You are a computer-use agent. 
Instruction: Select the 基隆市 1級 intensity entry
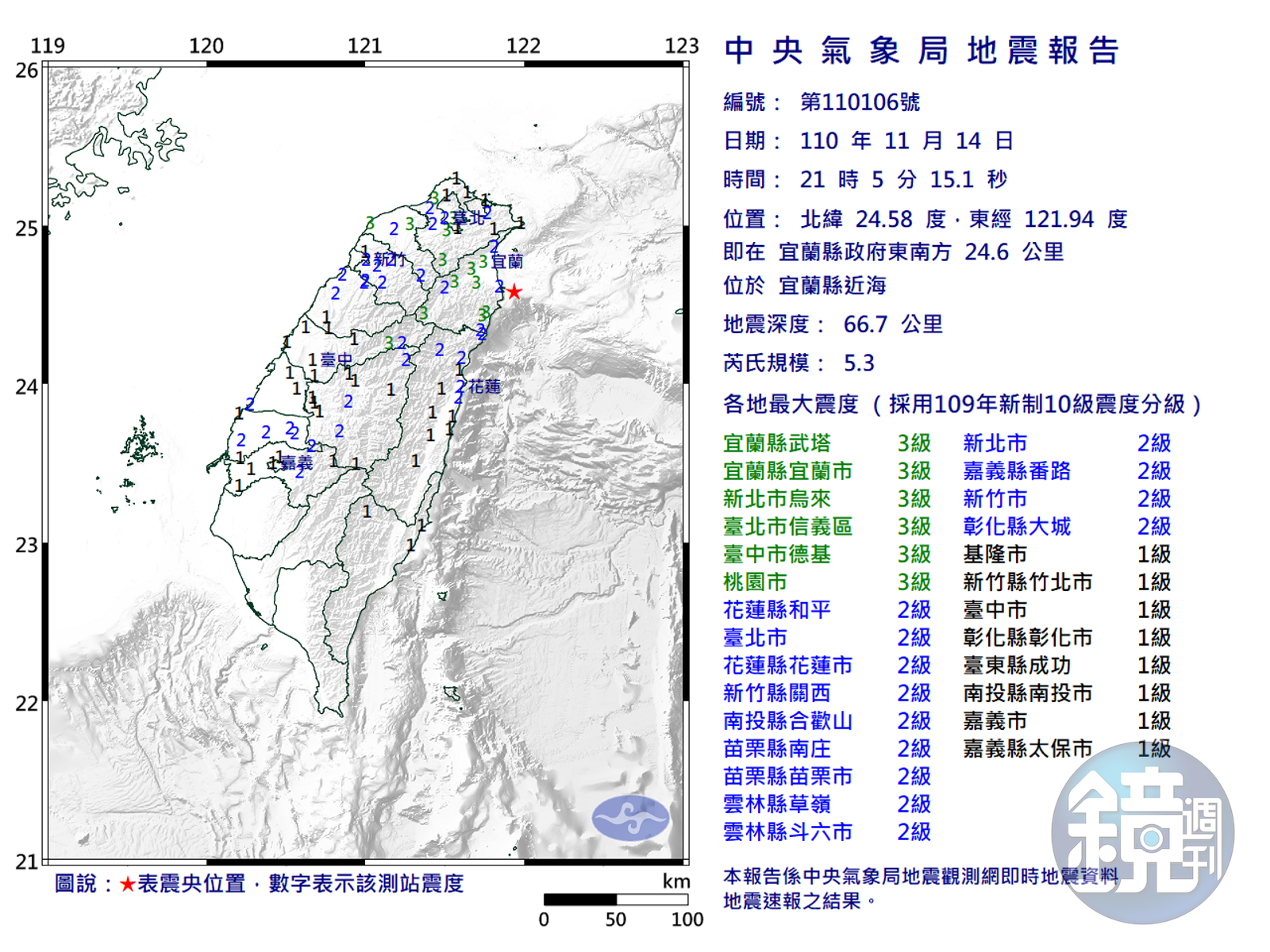pyautogui.click(x=1066, y=555)
